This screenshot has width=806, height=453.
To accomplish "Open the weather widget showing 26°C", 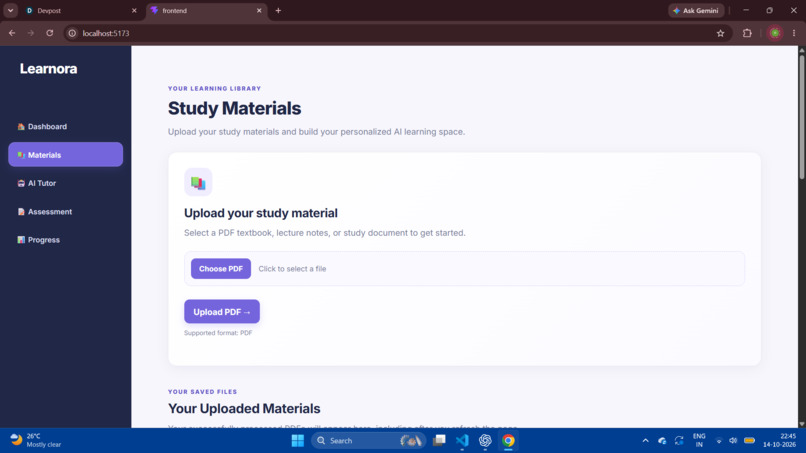I will [x=36, y=440].
